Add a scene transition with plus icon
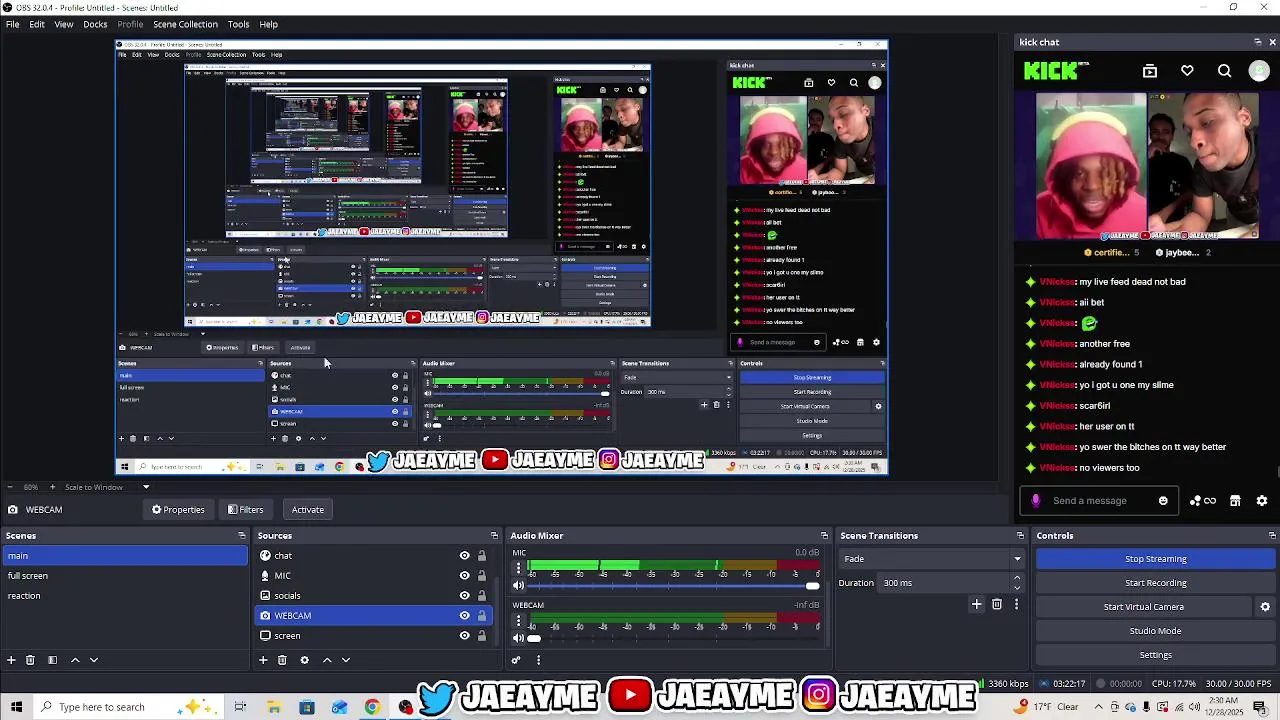The image size is (1280, 720). (977, 604)
